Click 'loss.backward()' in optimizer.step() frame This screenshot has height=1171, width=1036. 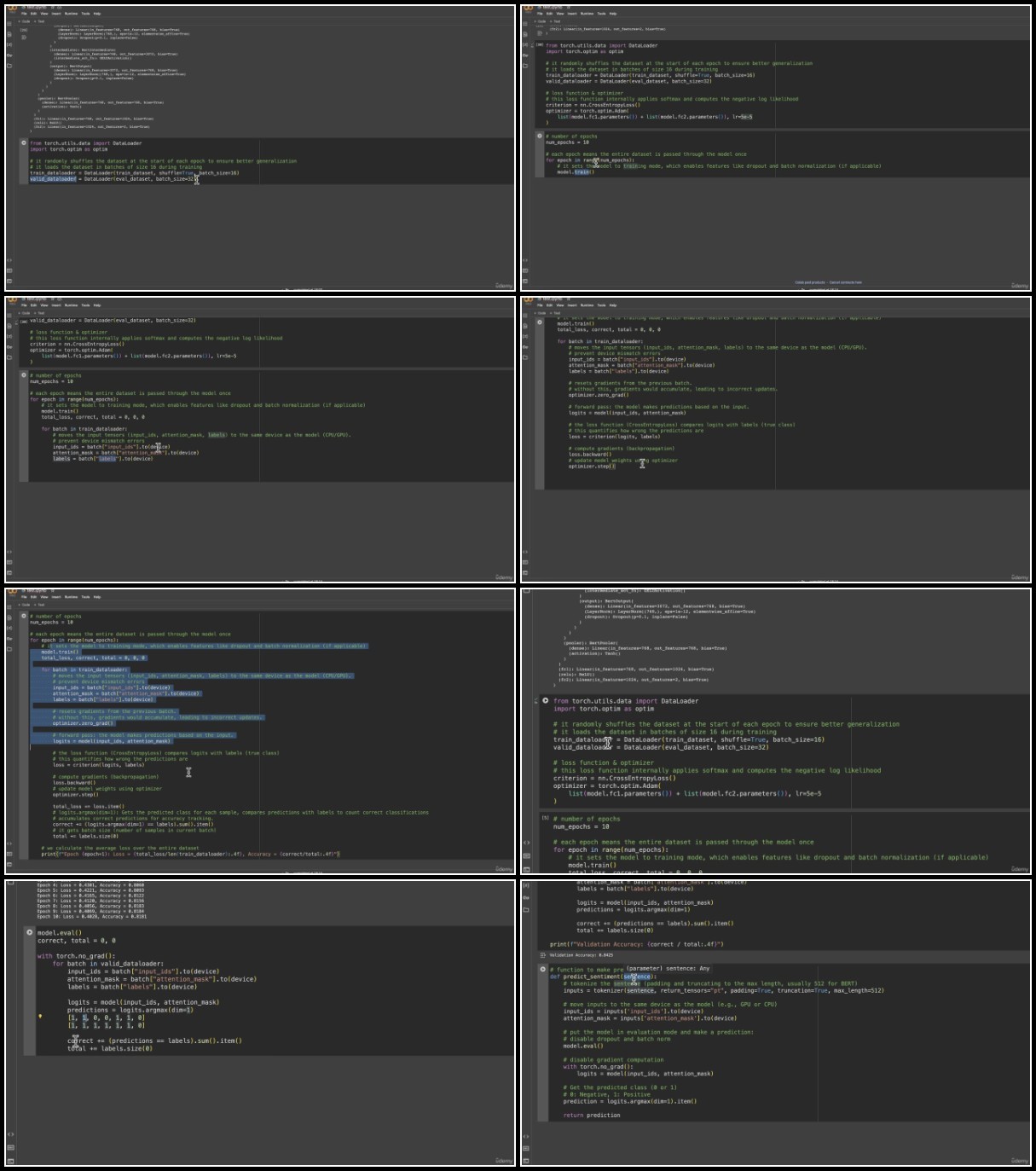[590, 455]
